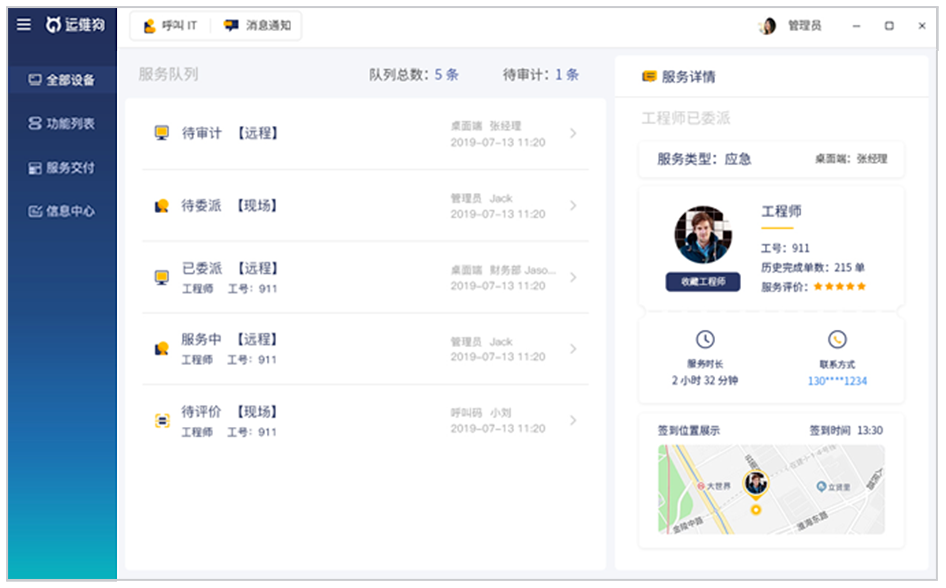Click the 待评价 scan-code icon
This screenshot has height=588, width=946.
pyautogui.click(x=162, y=421)
